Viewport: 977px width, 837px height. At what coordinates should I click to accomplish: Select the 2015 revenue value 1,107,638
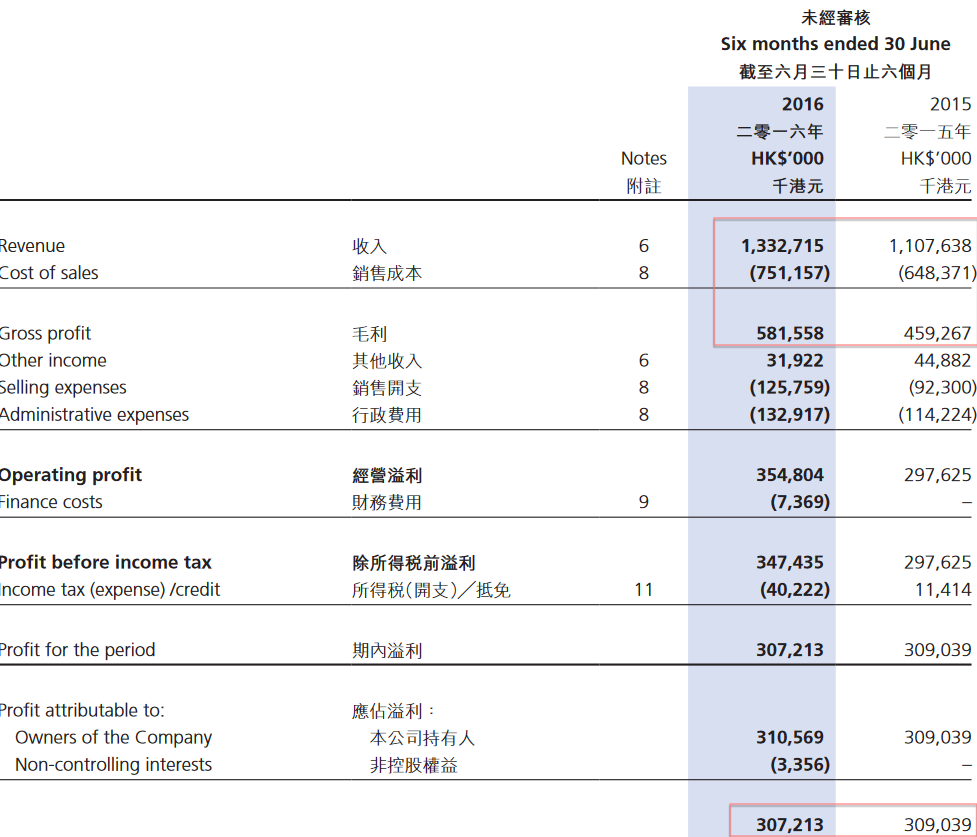929,246
